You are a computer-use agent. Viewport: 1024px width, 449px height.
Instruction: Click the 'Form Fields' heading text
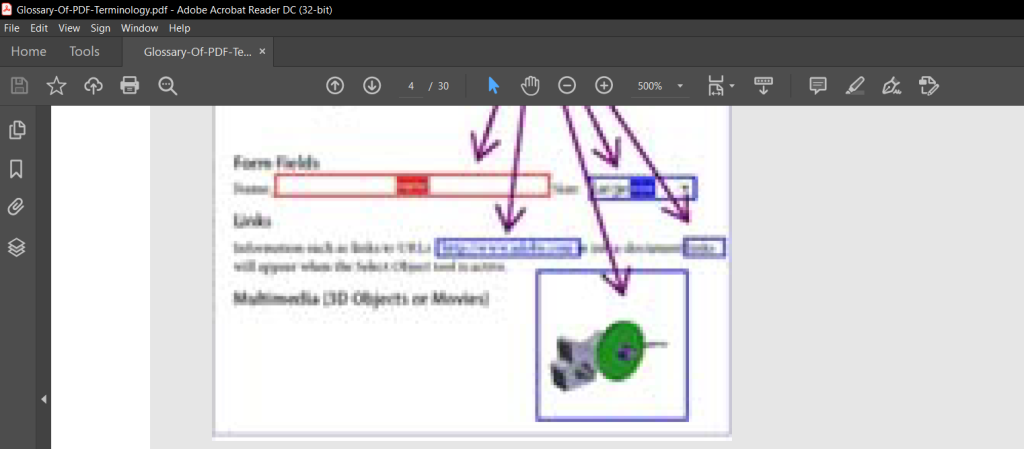276,163
